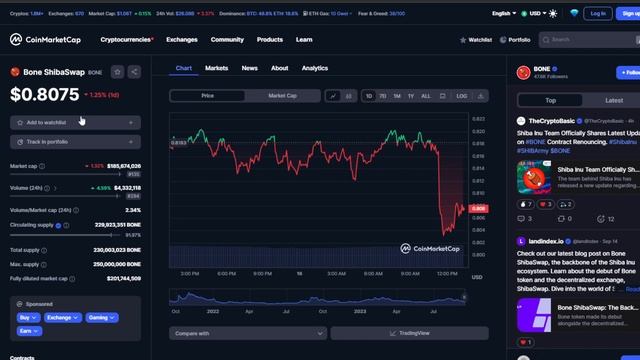This screenshot has height=360, width=640.
Task: Open the reaction counter showing 12
Action: (x=606, y=219)
